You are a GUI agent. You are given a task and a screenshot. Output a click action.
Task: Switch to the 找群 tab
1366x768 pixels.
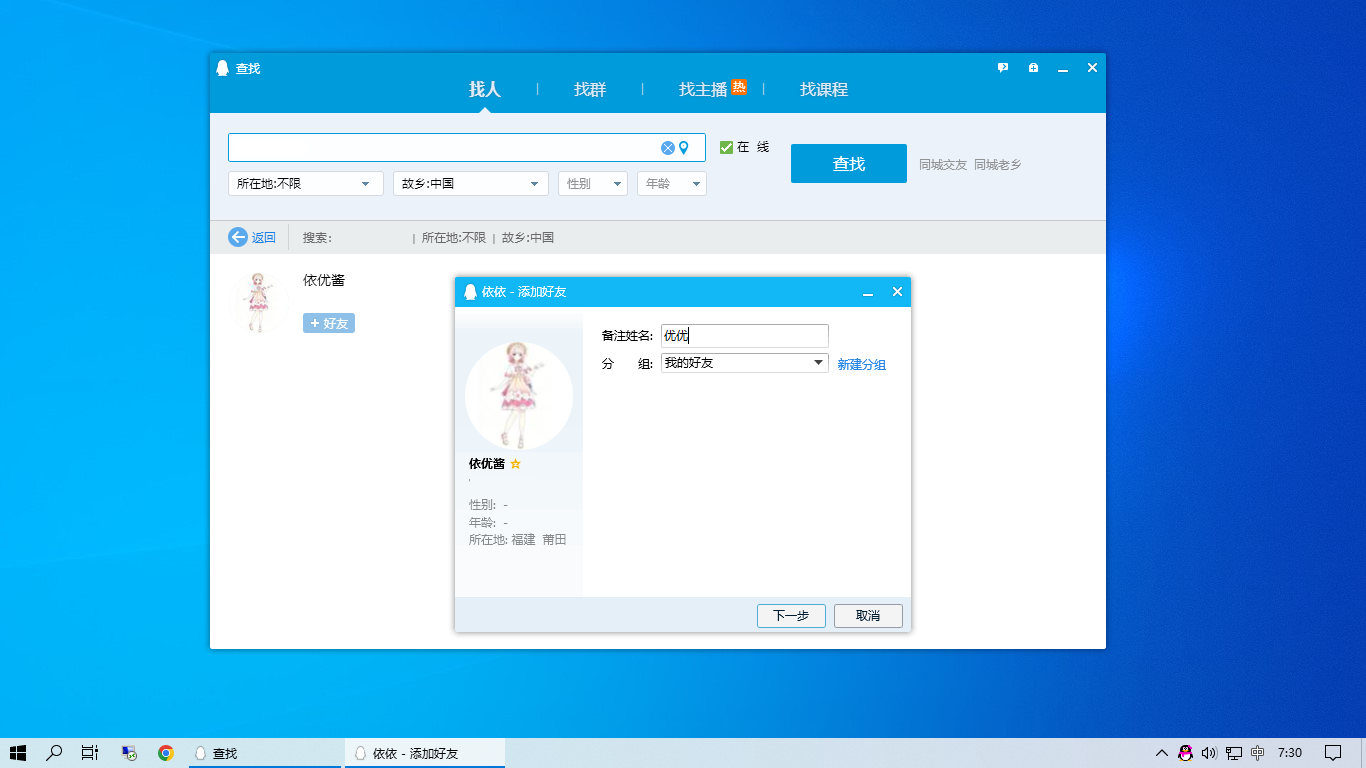[590, 89]
